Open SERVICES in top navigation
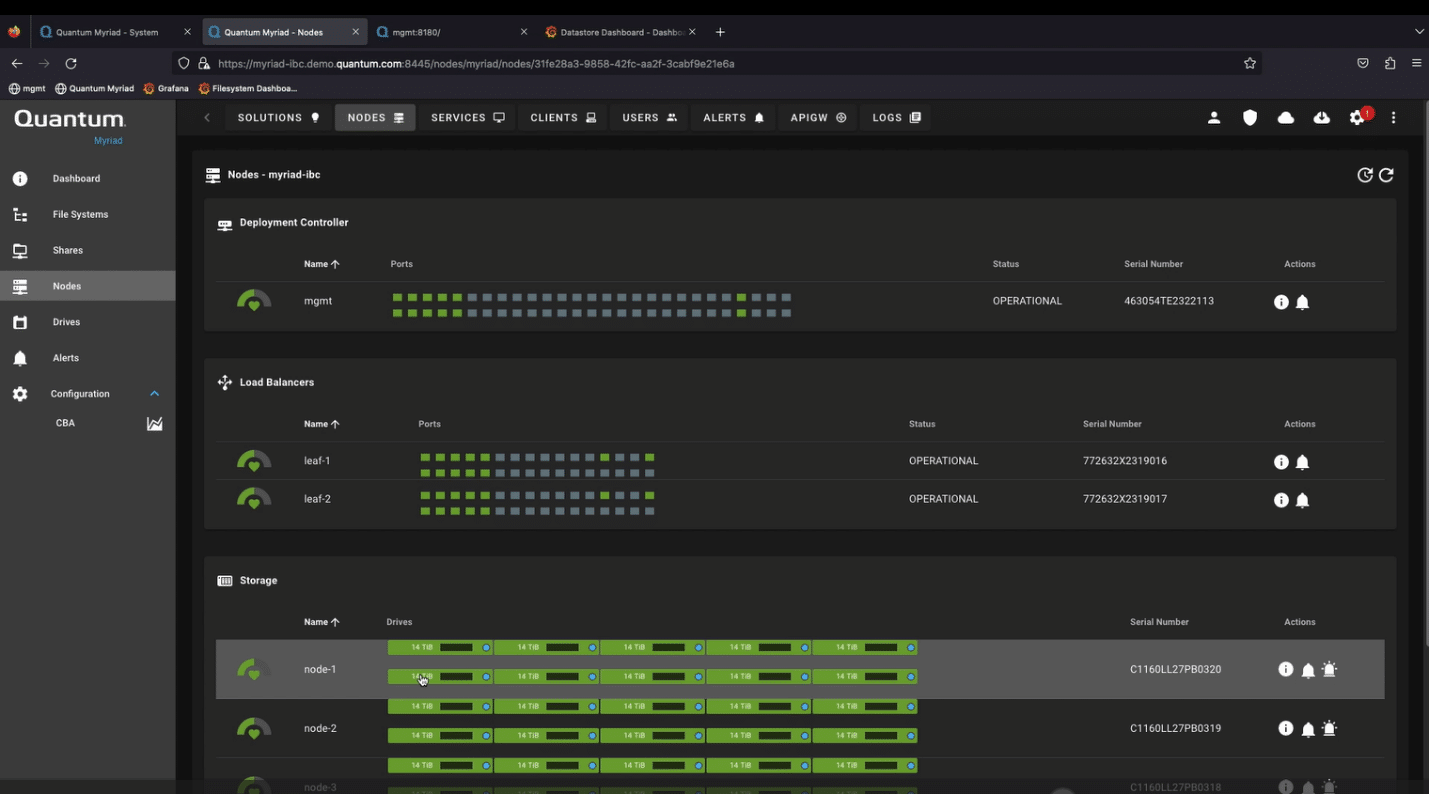Viewport: 1429px width, 794px height. click(468, 118)
